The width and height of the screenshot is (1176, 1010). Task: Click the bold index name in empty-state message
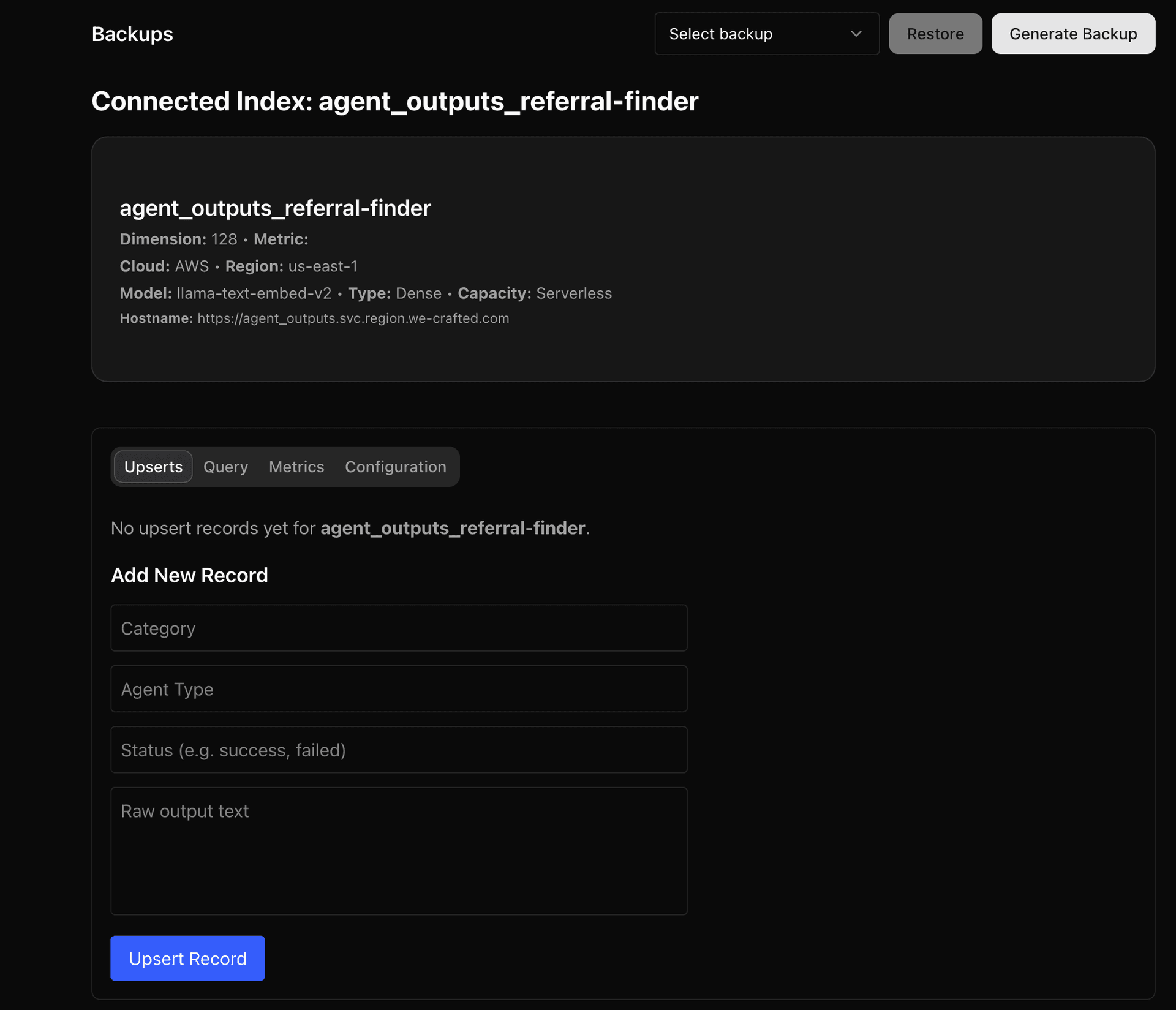click(x=453, y=528)
